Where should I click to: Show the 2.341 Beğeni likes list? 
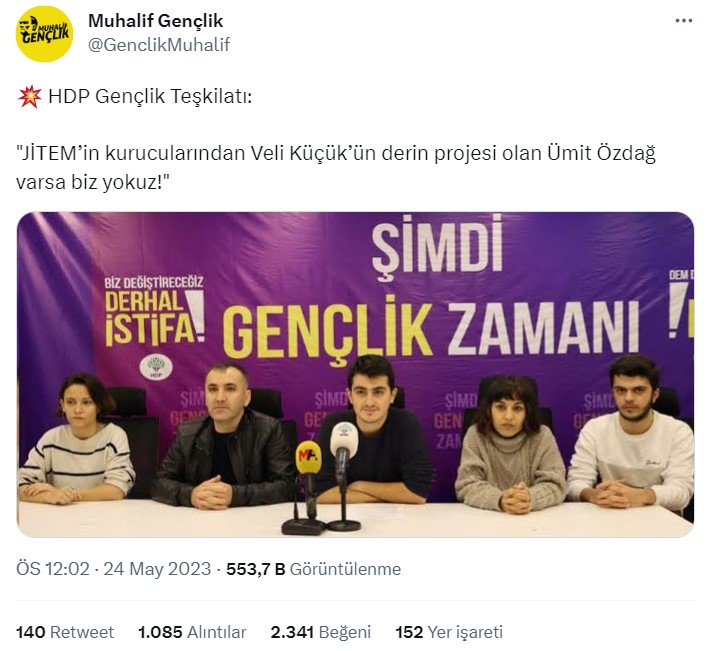click(x=321, y=632)
